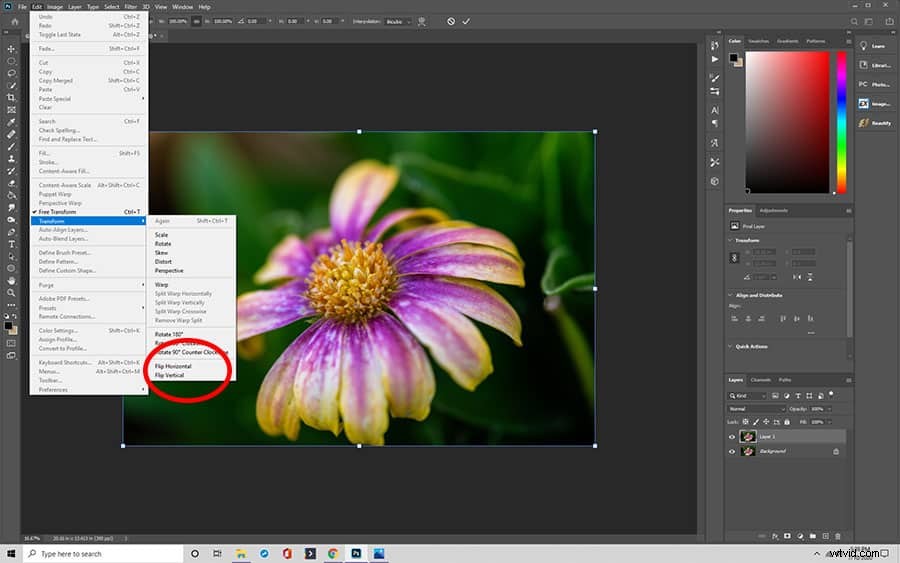900x563 pixels.
Task: Select the Move tool in the toolbar
Action: tap(11, 49)
